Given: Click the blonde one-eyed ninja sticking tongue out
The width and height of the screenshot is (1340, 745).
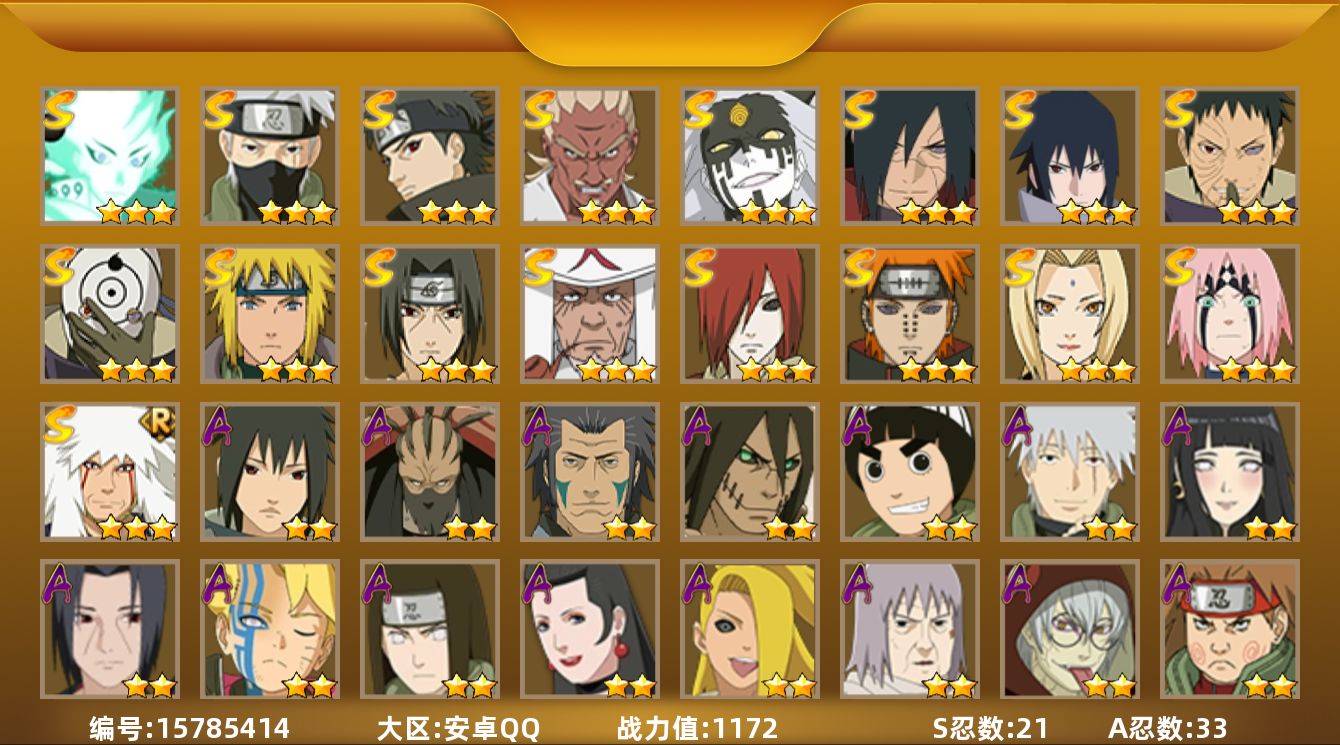Looking at the screenshot, I should click(x=750, y=630).
